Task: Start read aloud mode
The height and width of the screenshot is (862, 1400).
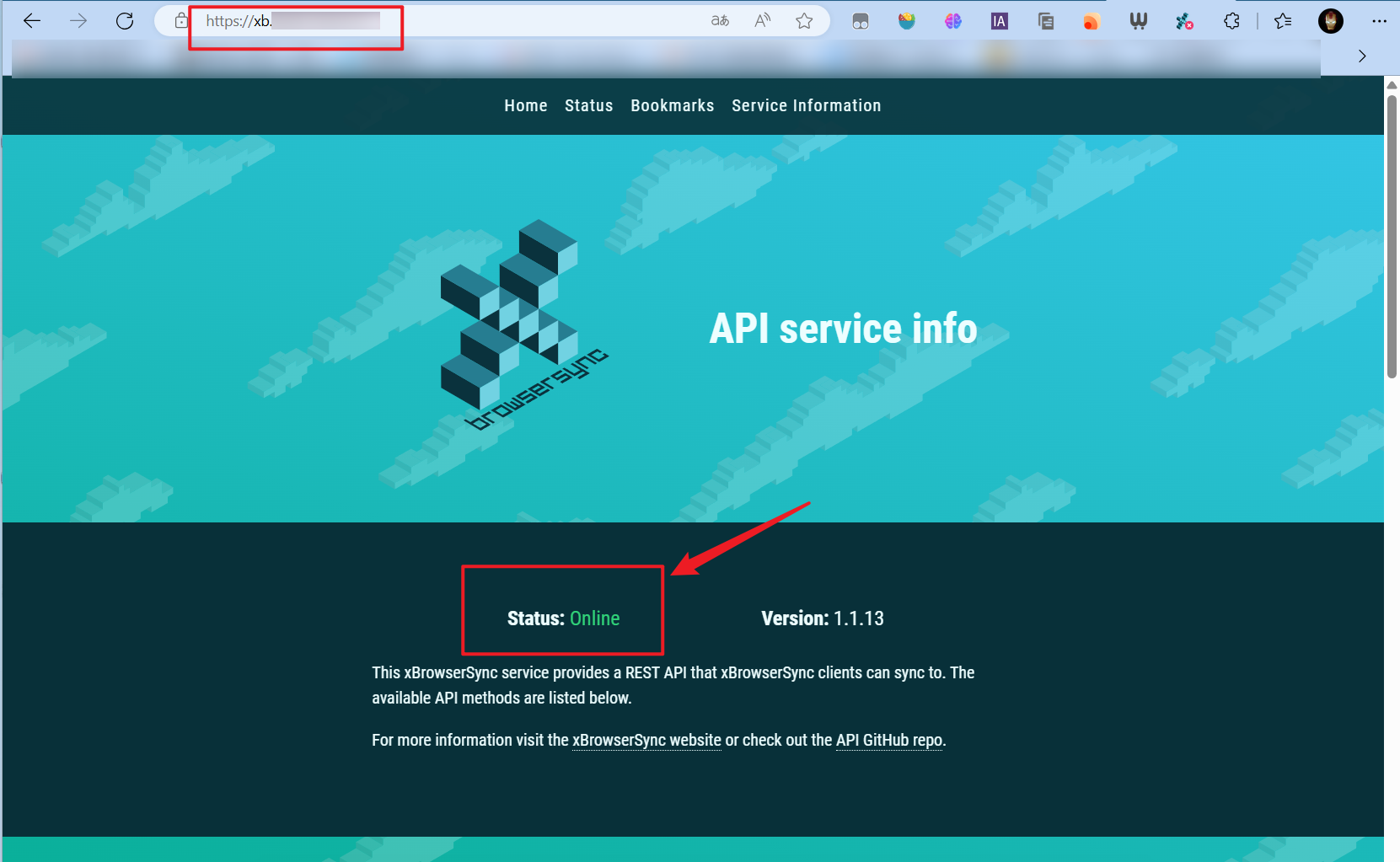Action: [x=763, y=21]
